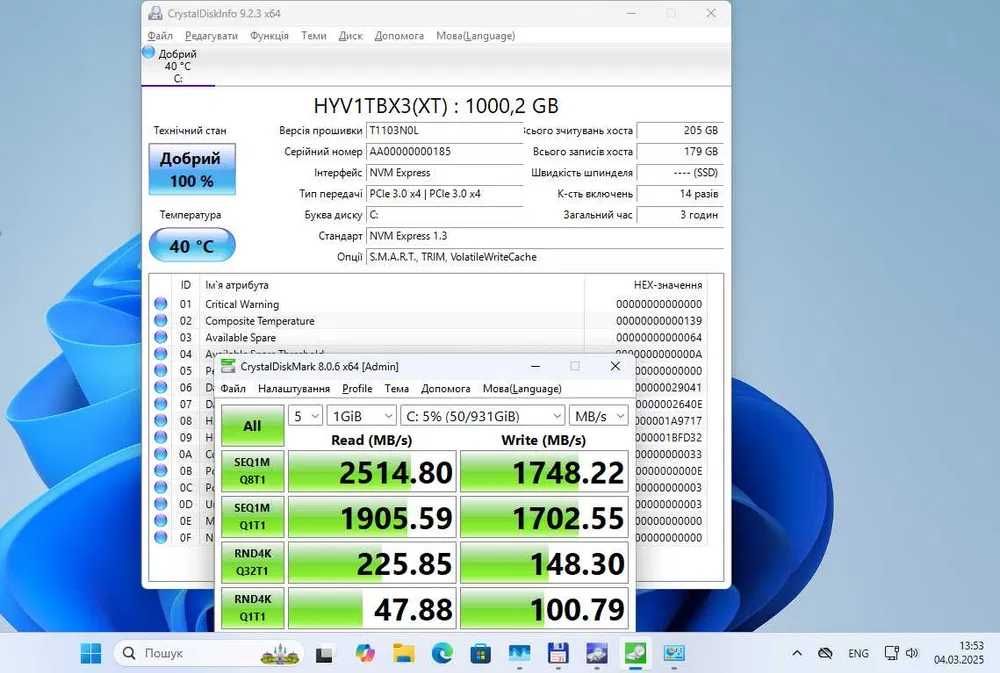Start the SEQ1M Q1T1 test
The height and width of the screenshot is (673, 1000).
click(x=253, y=517)
